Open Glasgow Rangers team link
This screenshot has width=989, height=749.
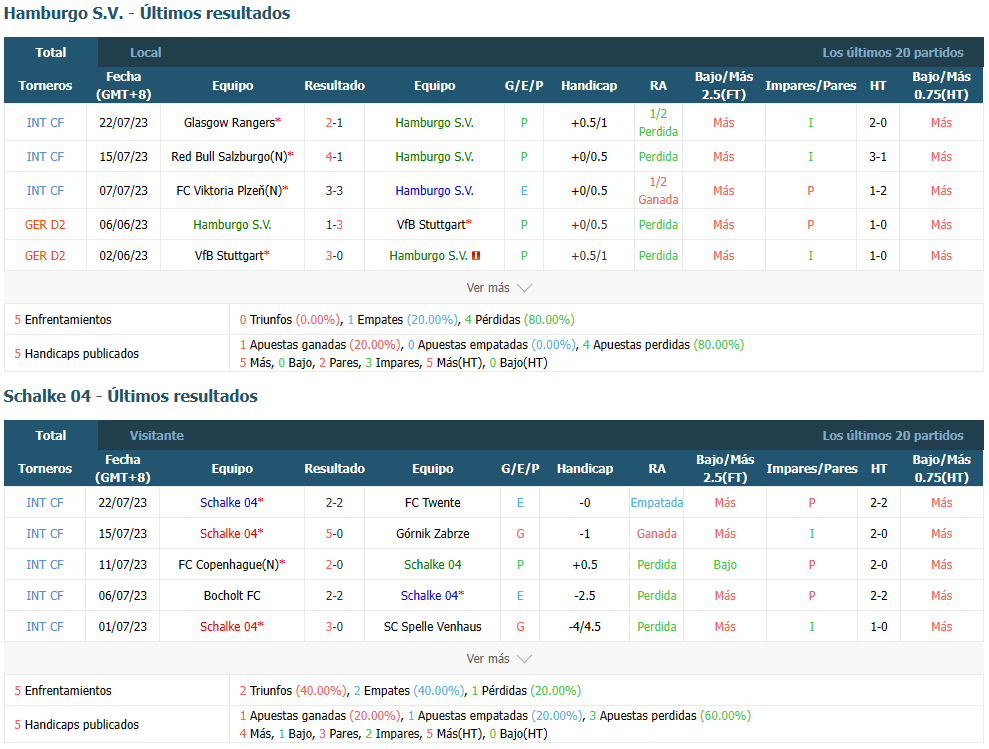point(232,122)
